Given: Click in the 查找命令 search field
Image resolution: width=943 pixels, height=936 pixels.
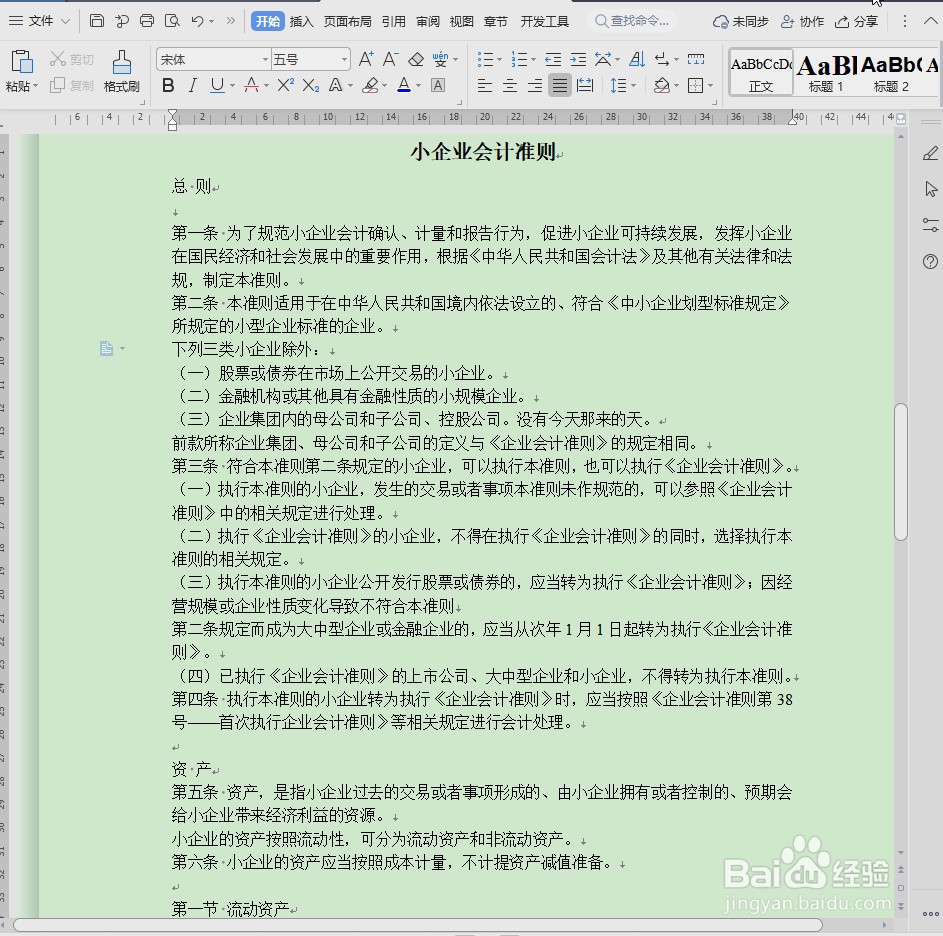Looking at the screenshot, I should point(631,21).
